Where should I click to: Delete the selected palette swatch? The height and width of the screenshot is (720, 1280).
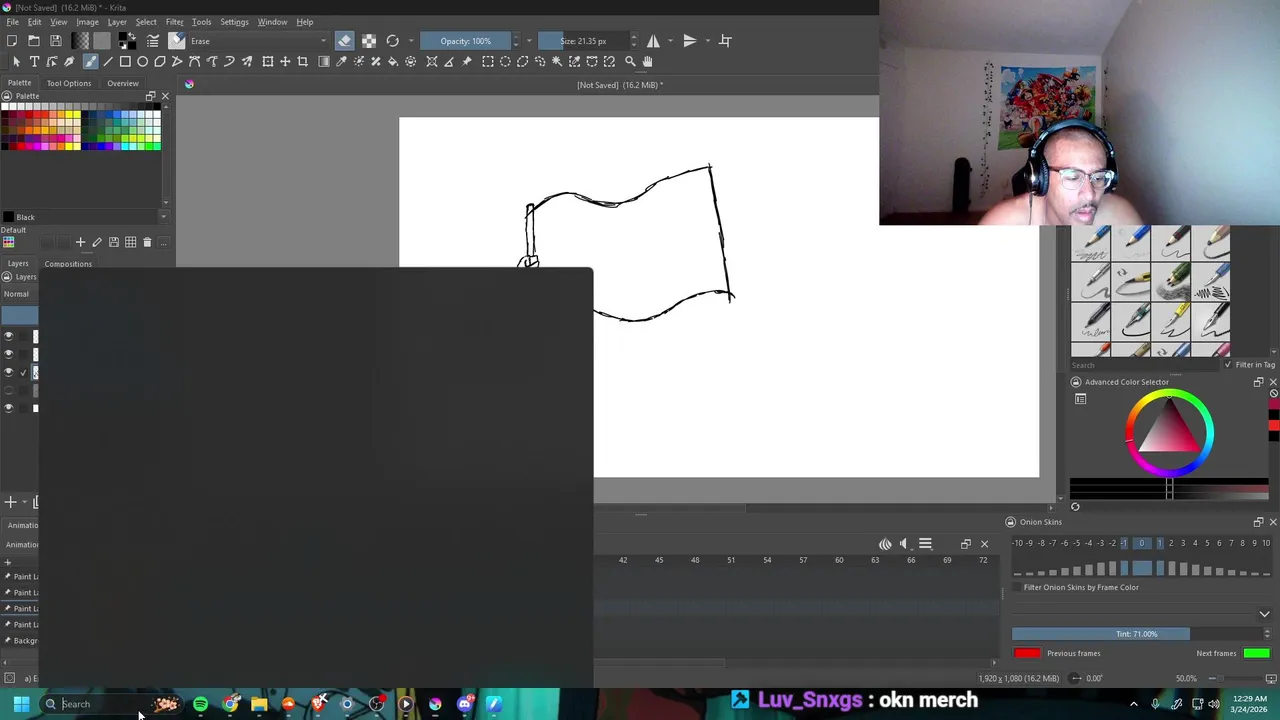[147, 242]
